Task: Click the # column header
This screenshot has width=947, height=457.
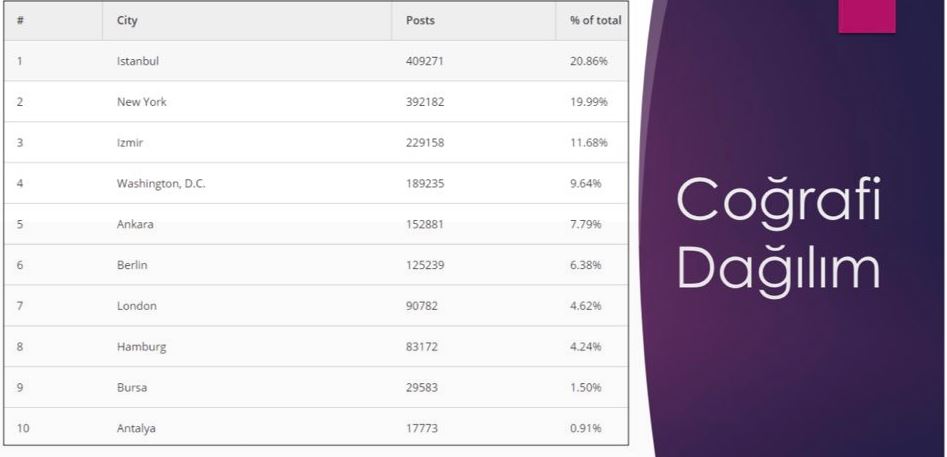Action: (21, 20)
